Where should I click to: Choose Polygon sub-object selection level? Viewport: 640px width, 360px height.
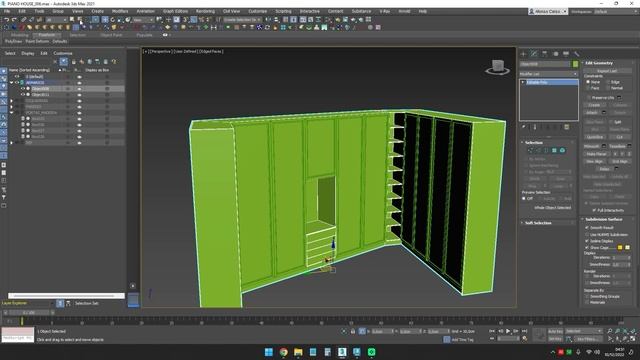(x=554, y=151)
